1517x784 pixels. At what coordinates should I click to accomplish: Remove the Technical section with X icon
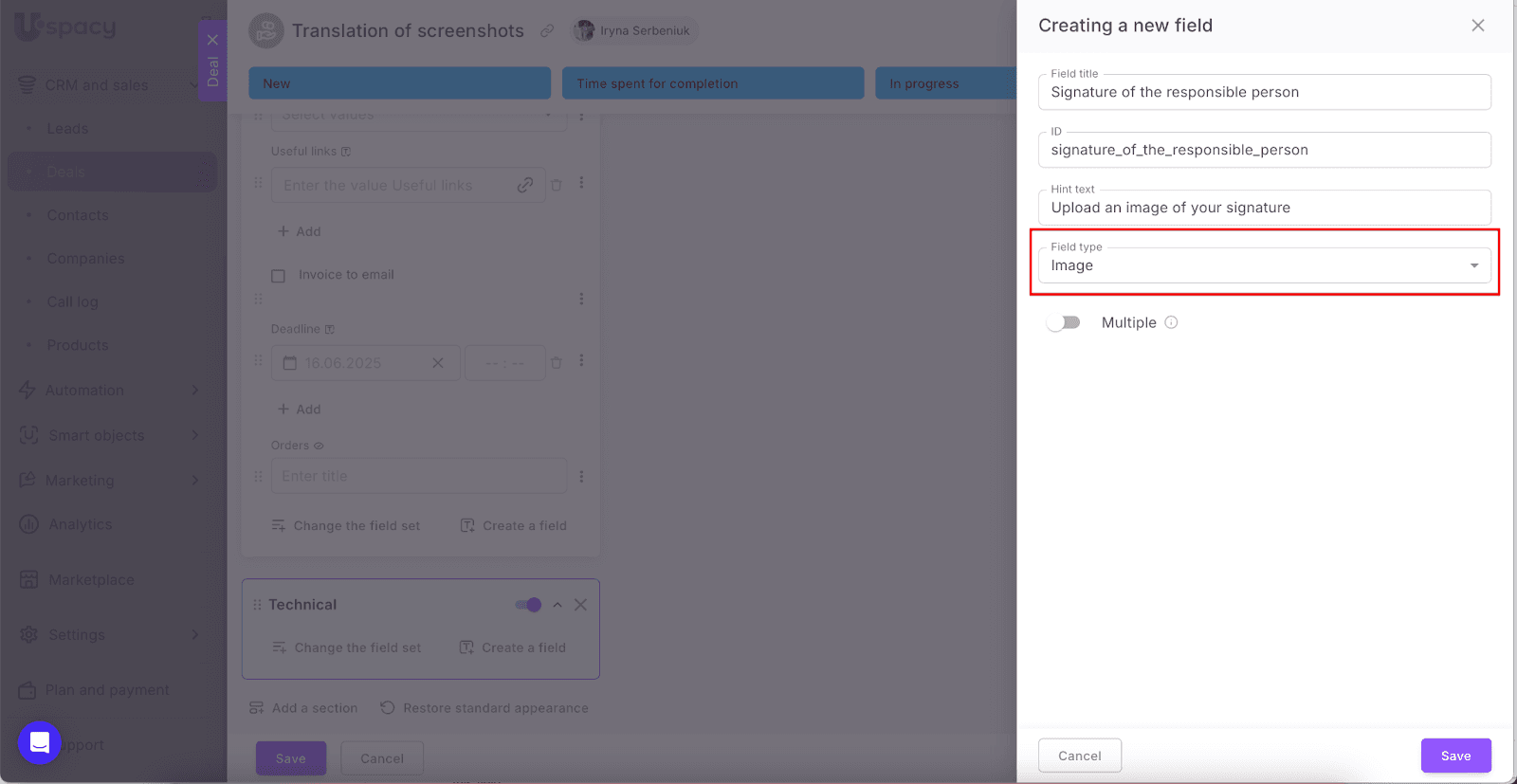(580, 605)
